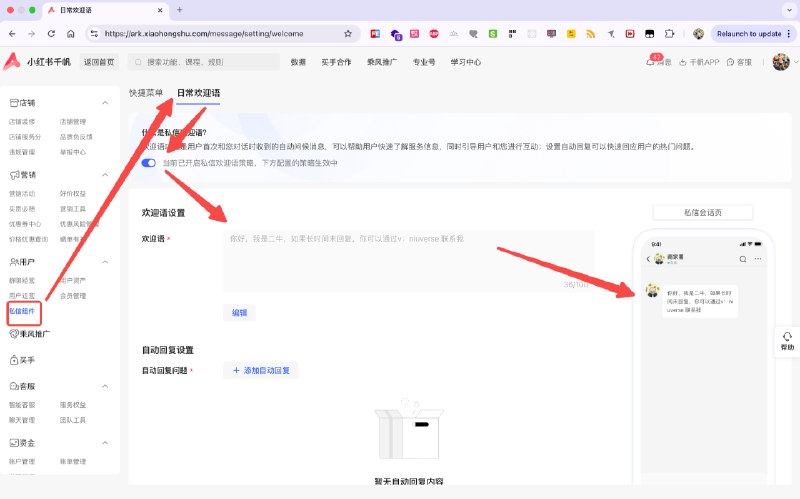Open site information icon in address bar
Screen dimensions: 800x499
click(94, 34)
